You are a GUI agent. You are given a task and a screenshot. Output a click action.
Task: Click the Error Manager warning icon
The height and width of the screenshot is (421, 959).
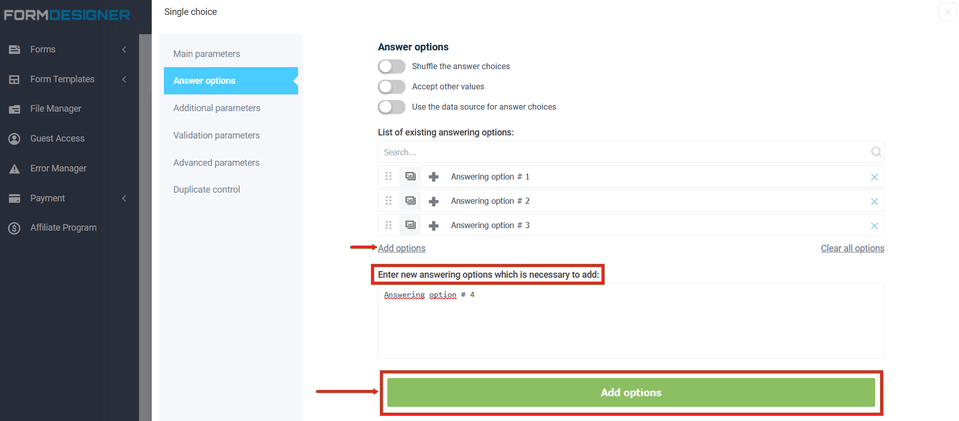coord(15,169)
